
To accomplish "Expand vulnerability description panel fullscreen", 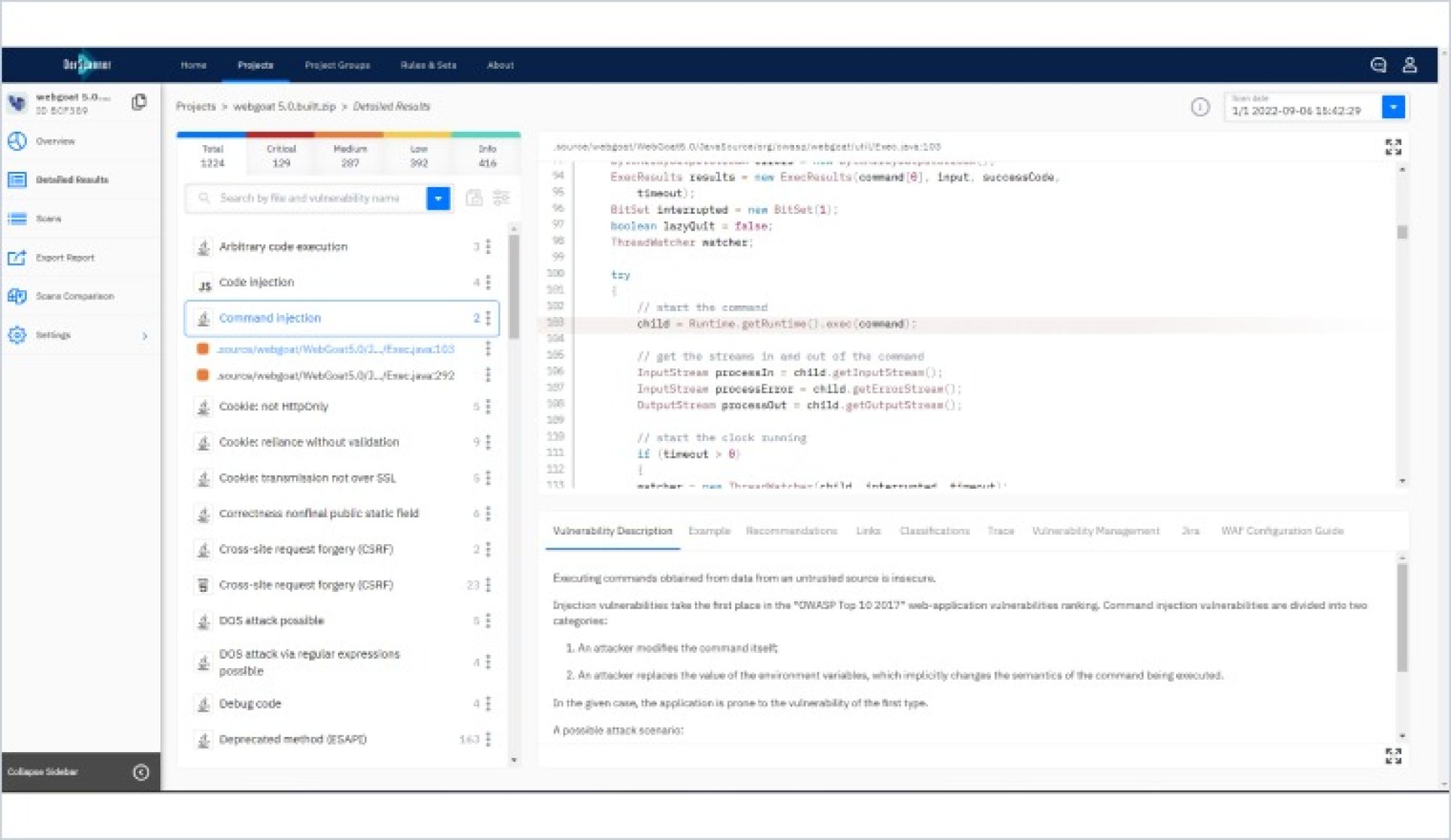I will tap(1393, 756).
